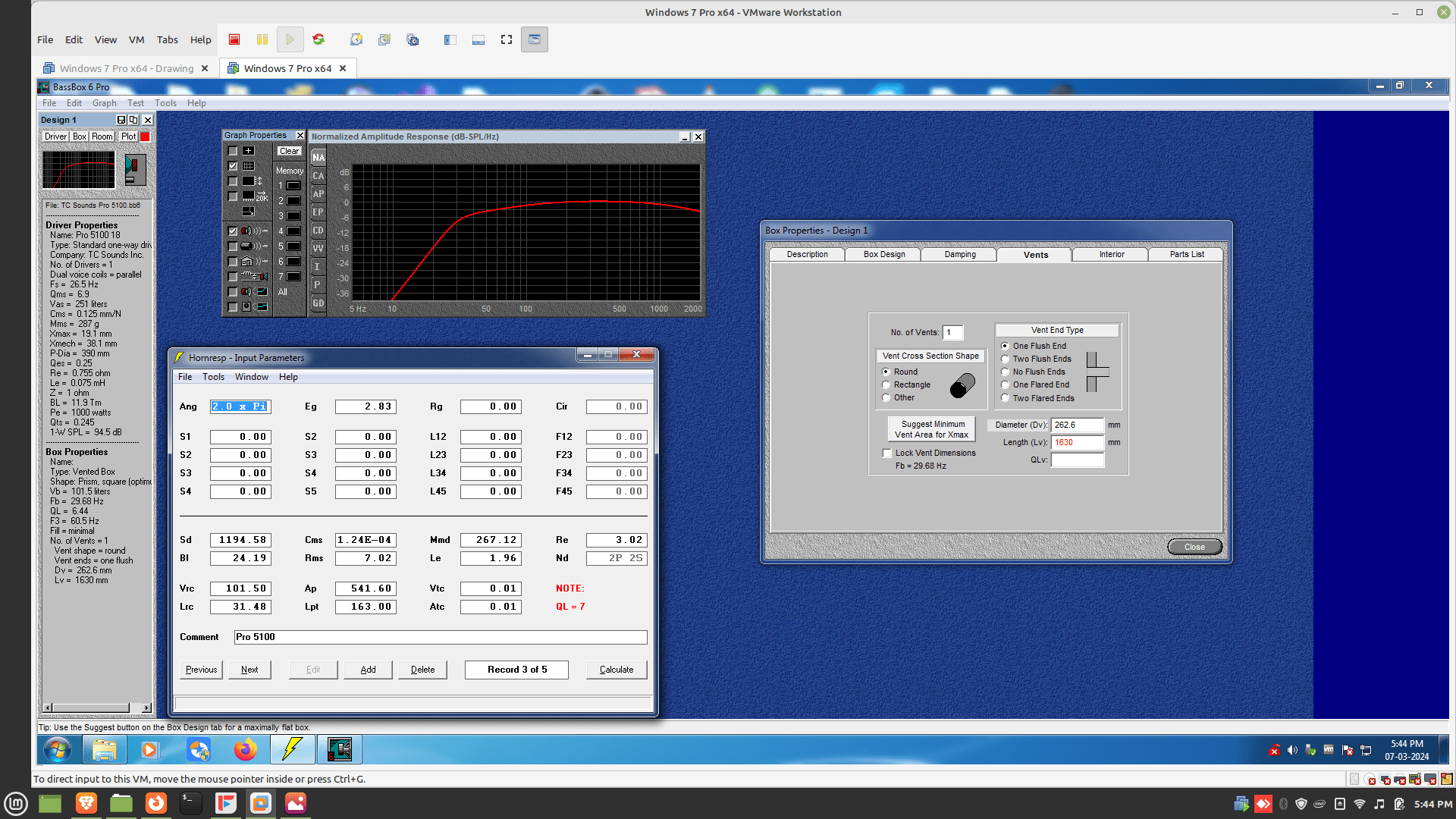
Task: Select the Two Flush Ends radio button
Action: (x=1005, y=359)
